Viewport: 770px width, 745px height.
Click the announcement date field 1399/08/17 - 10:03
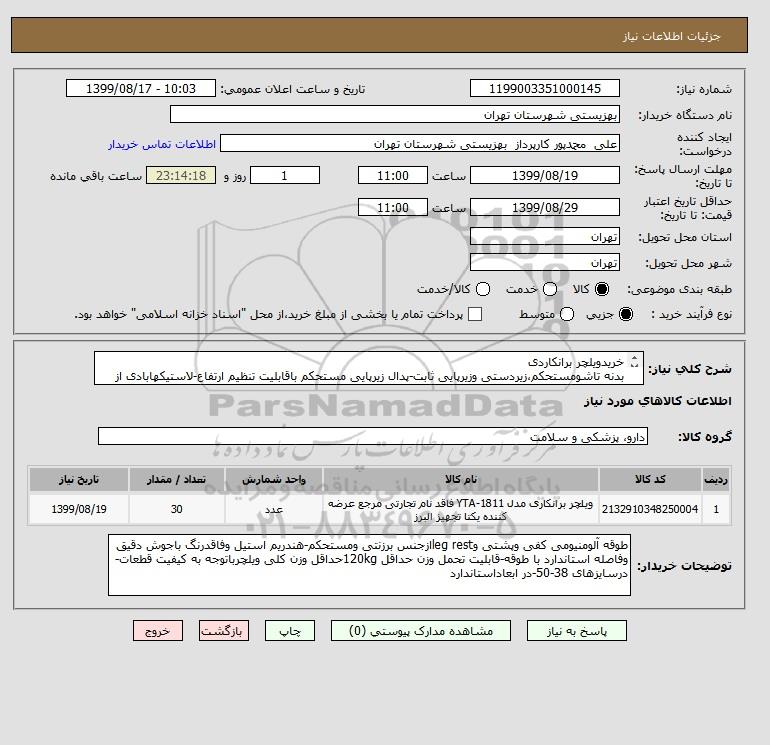(x=141, y=88)
